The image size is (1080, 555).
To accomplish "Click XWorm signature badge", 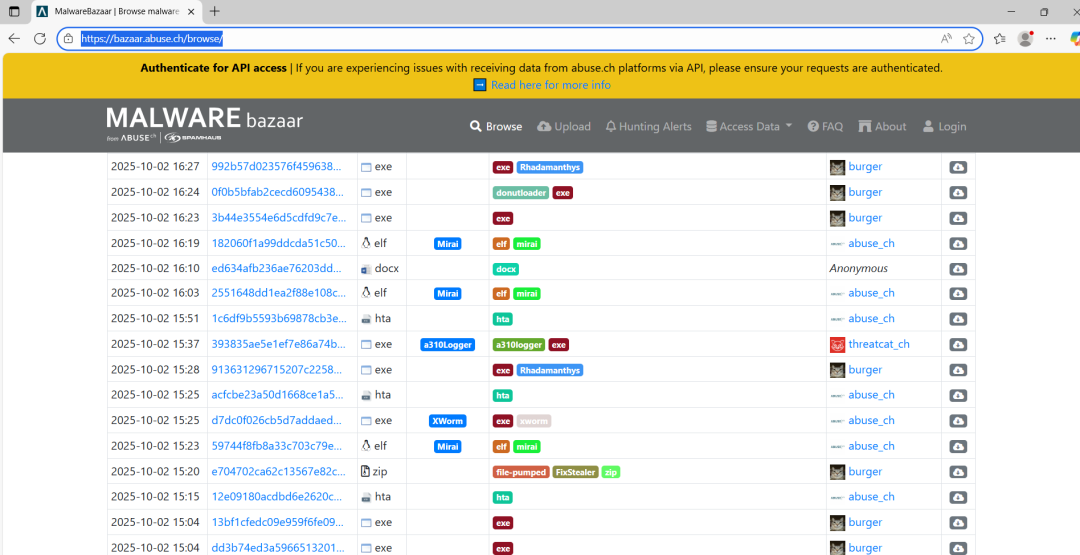I will coord(448,421).
